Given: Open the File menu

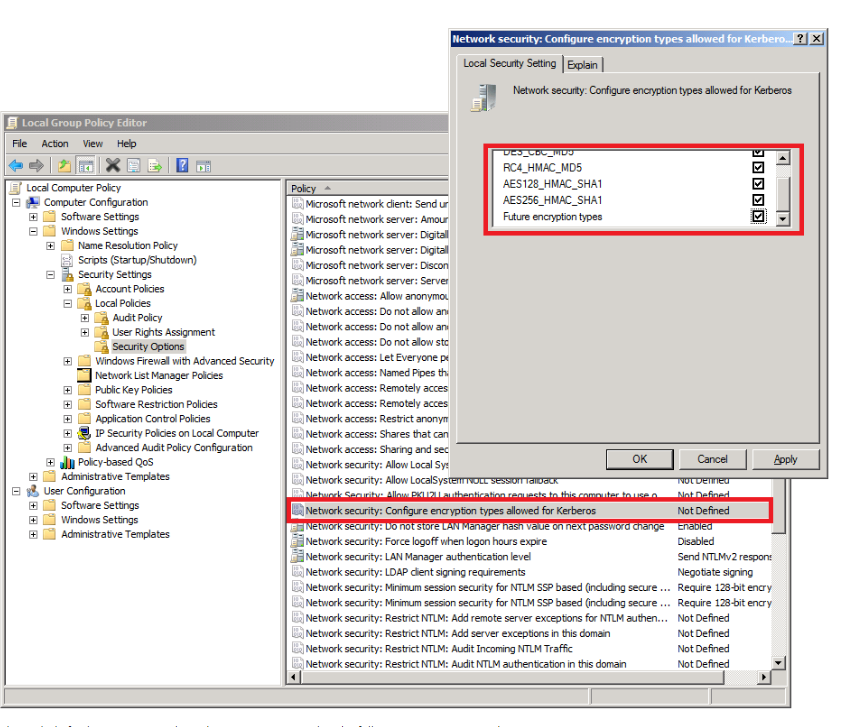Looking at the screenshot, I should [x=20, y=144].
